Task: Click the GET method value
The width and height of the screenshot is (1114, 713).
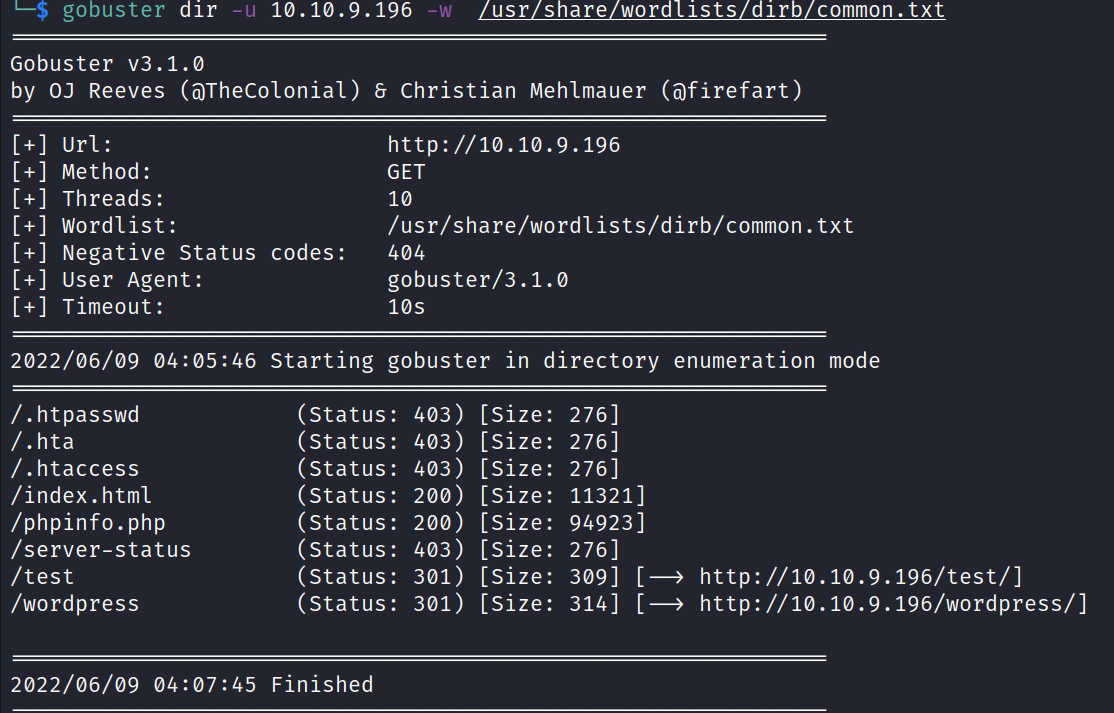Action: tap(406, 172)
